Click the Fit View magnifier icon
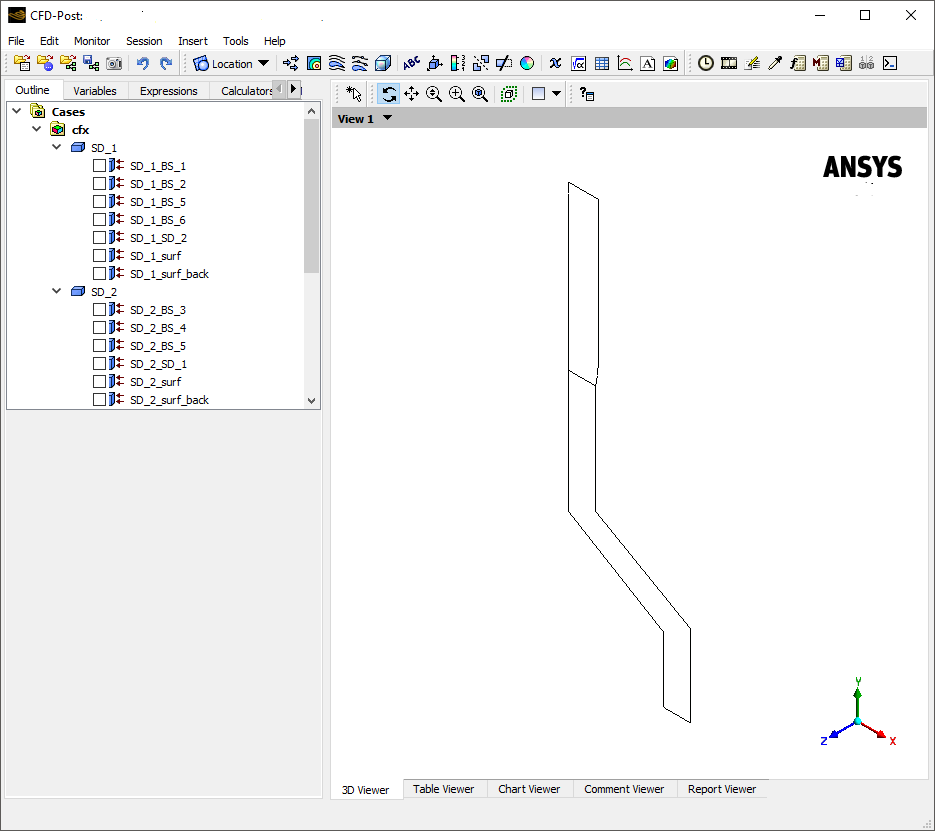935x831 pixels. point(479,94)
